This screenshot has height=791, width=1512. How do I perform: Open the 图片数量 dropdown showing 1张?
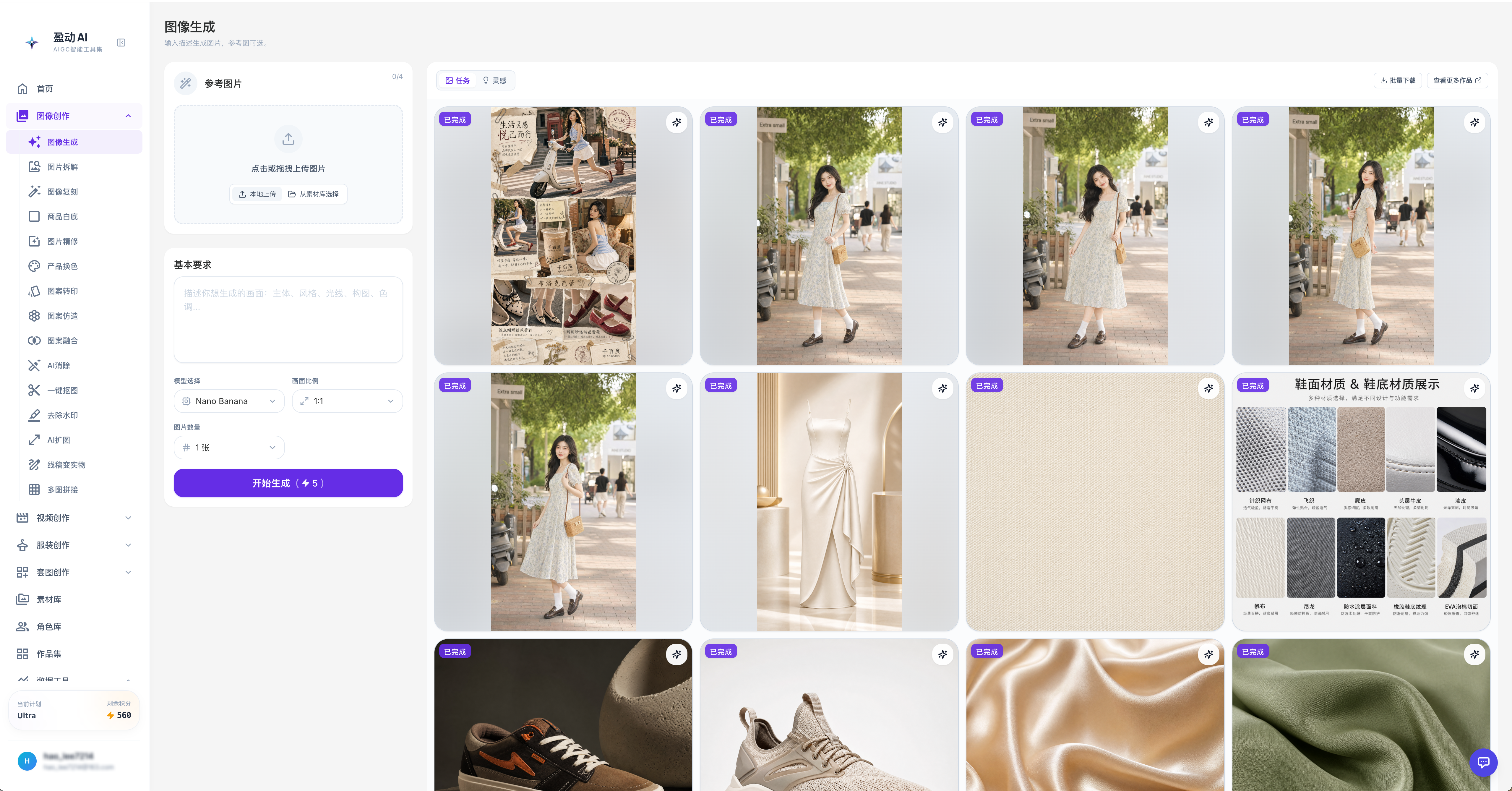[x=229, y=448]
